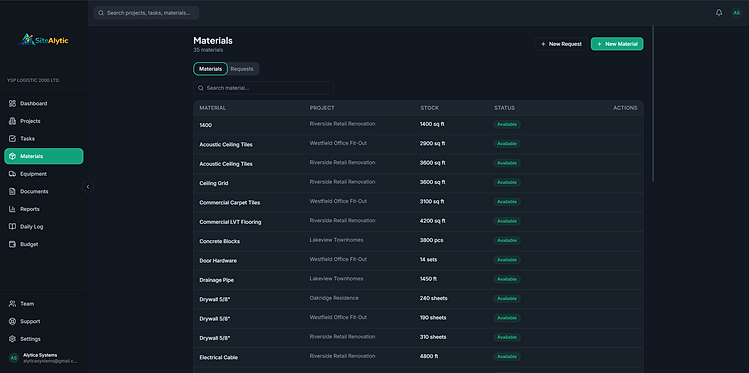Go to Equipment in the sidebar
This screenshot has width=749, height=373.
pos(43,174)
